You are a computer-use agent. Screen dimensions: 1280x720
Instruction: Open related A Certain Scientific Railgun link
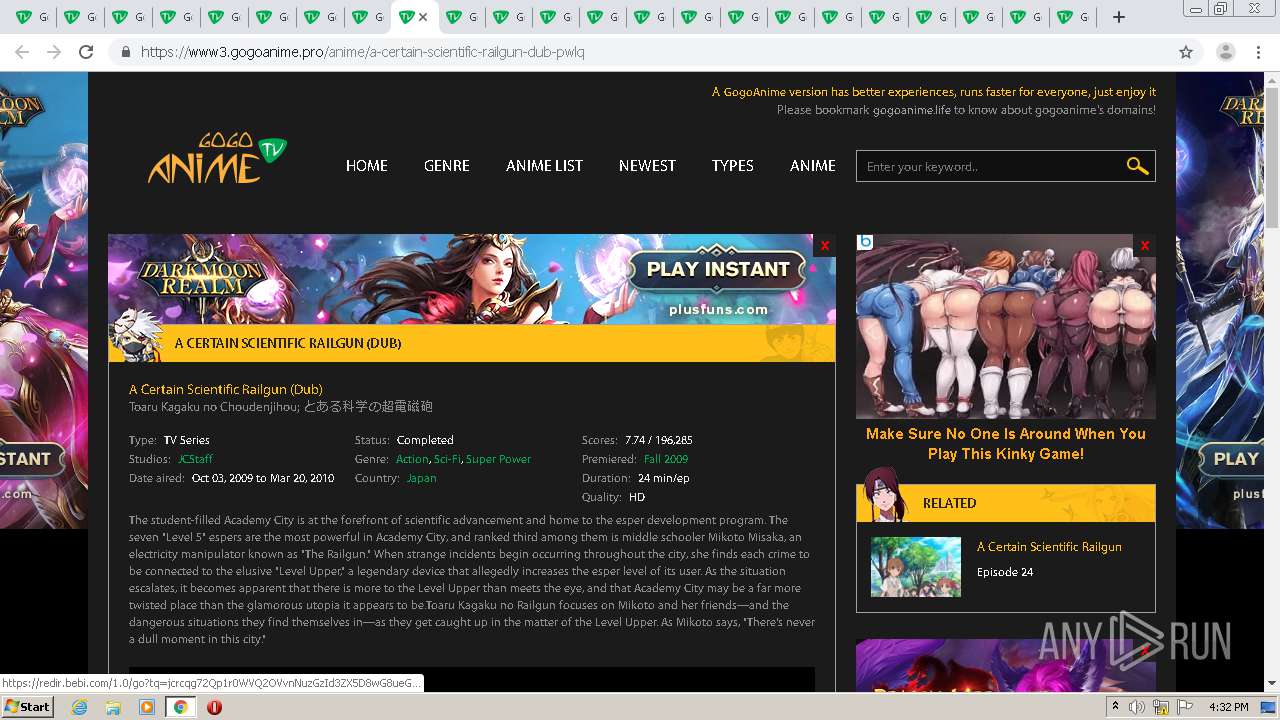pyautogui.click(x=1049, y=547)
